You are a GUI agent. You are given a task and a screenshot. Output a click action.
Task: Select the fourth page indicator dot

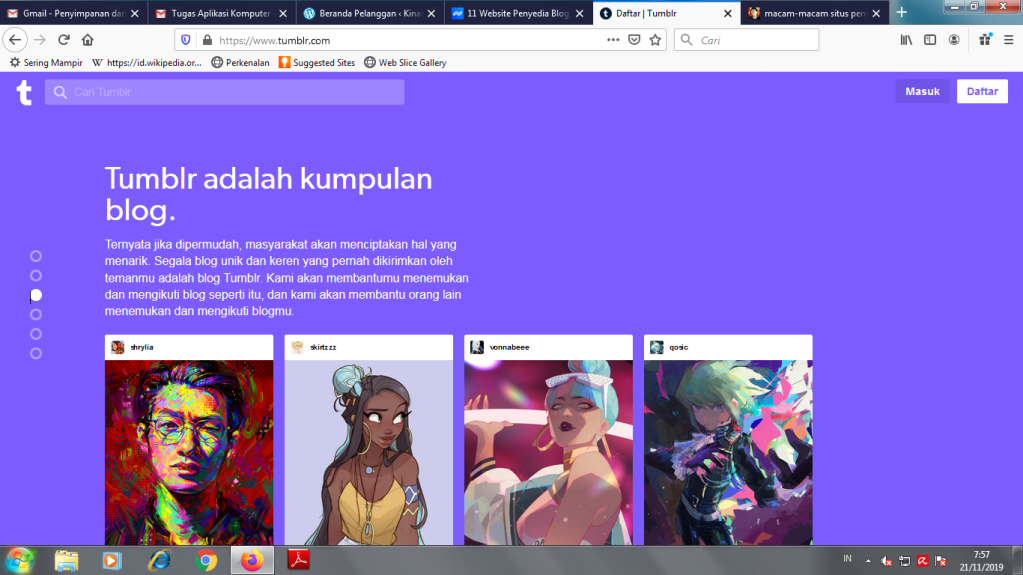click(x=36, y=314)
